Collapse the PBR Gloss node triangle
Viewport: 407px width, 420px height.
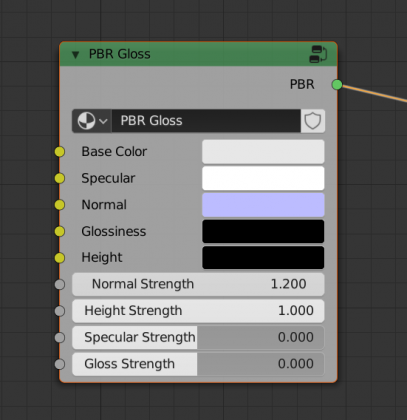pos(76,55)
